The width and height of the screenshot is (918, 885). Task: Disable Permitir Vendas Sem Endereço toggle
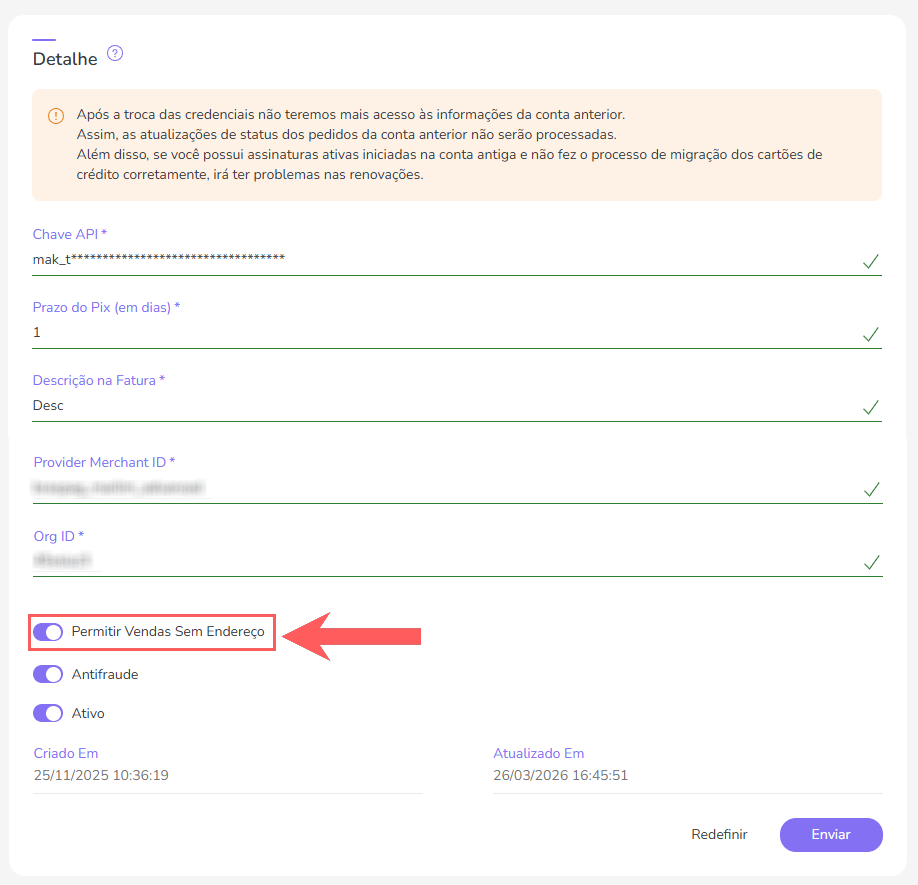click(48, 632)
